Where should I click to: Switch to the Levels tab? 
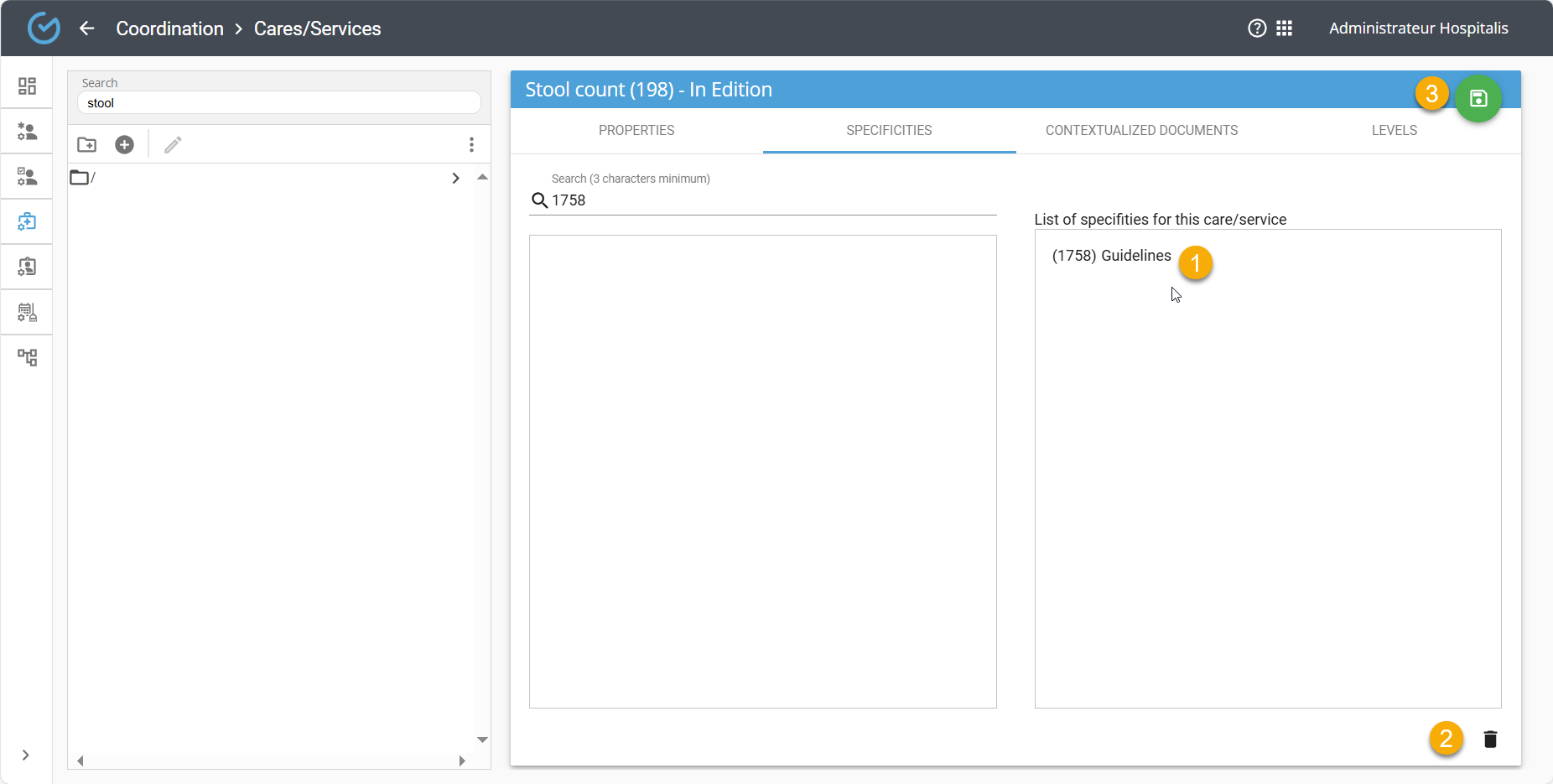tap(1394, 131)
